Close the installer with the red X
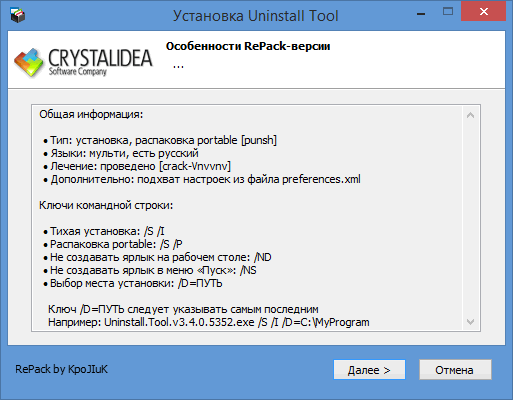This screenshot has width=513, height=400. [484, 12]
